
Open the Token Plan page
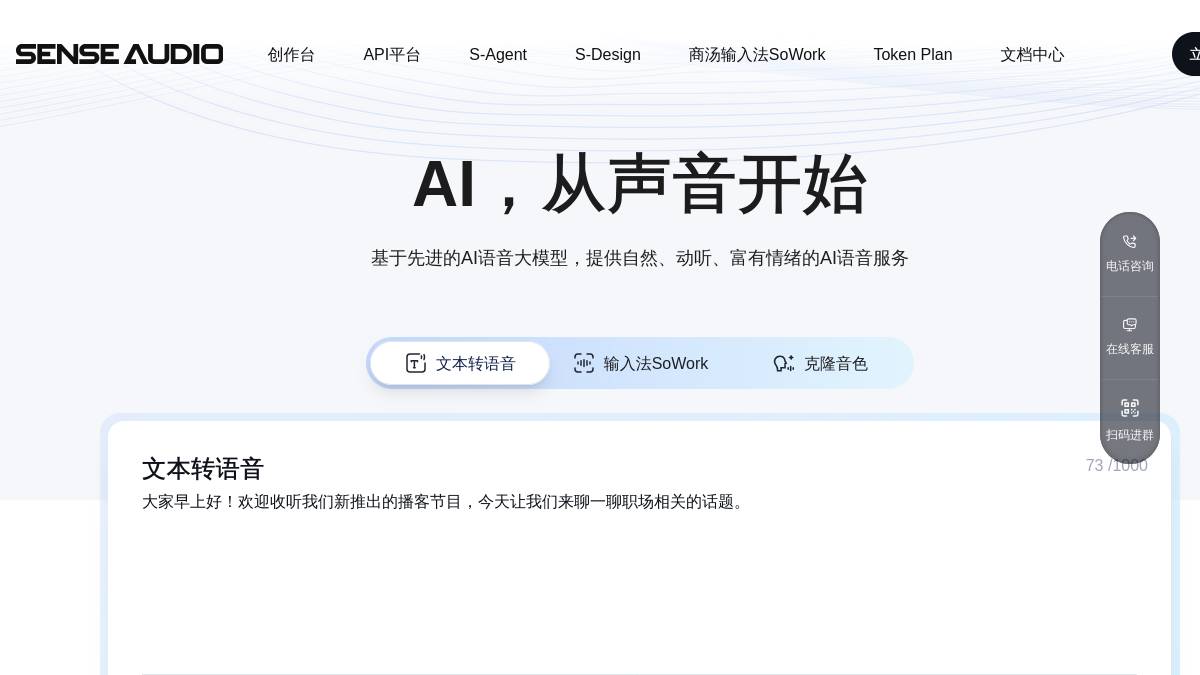point(913,55)
